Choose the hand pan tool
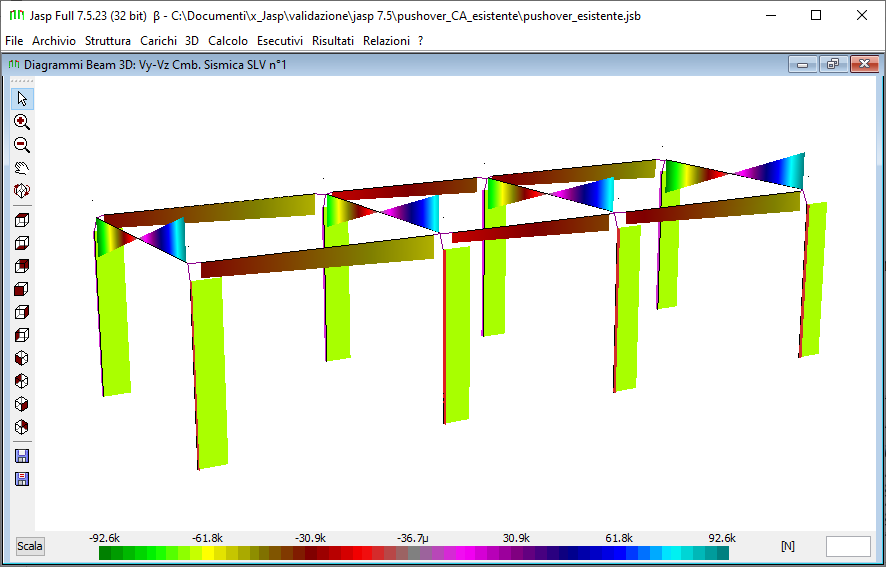The width and height of the screenshot is (886, 567). (21, 168)
